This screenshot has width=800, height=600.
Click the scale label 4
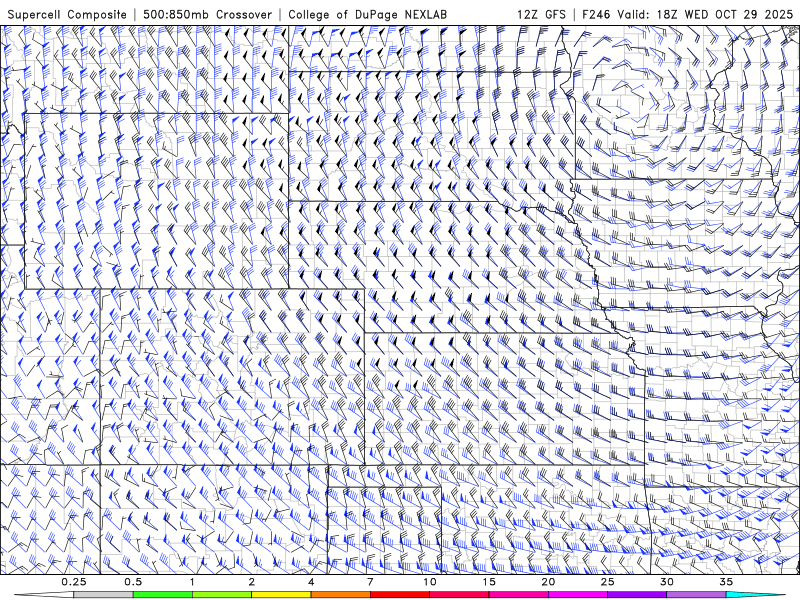click(311, 582)
